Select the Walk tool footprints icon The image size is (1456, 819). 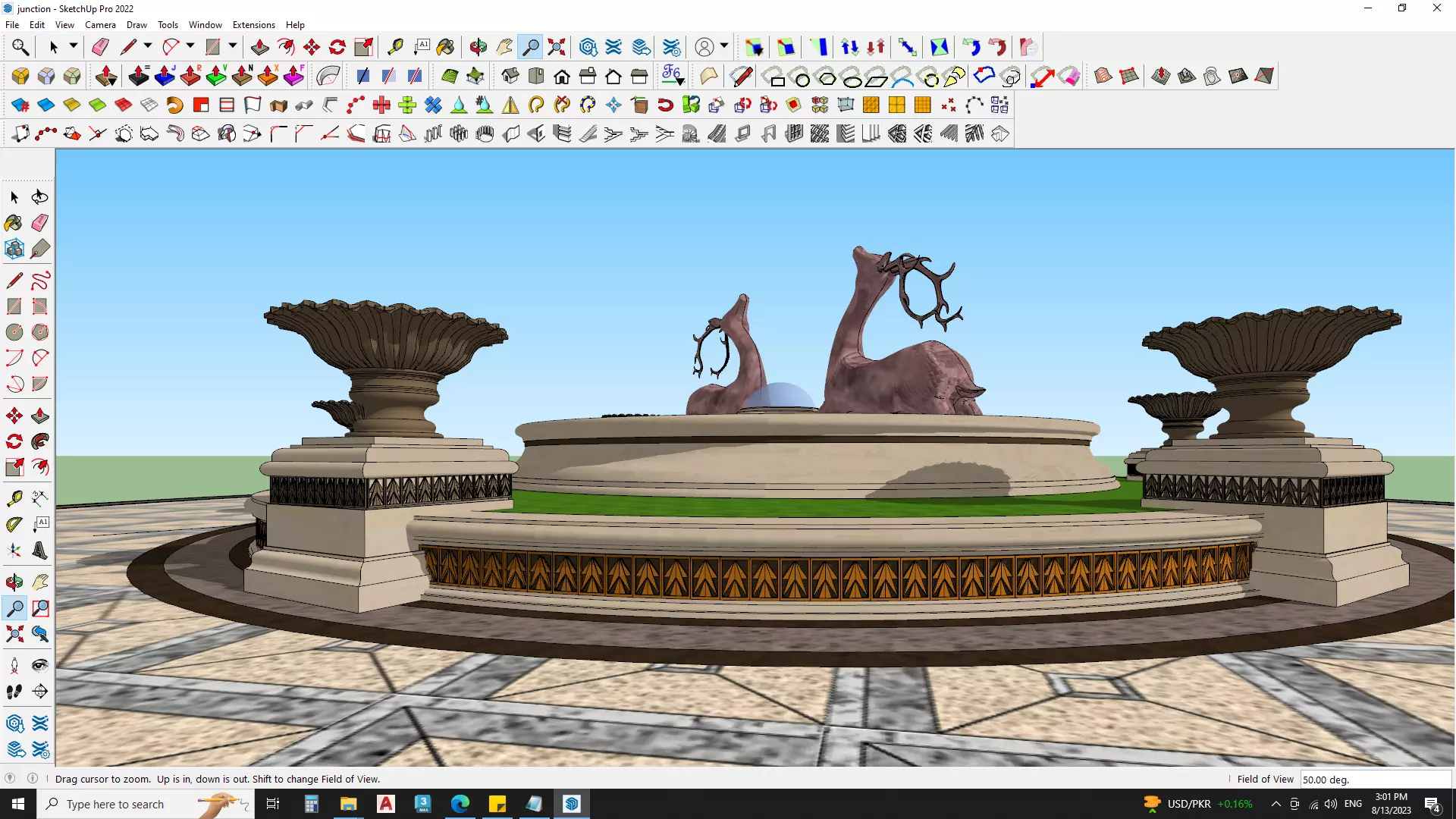point(14,692)
